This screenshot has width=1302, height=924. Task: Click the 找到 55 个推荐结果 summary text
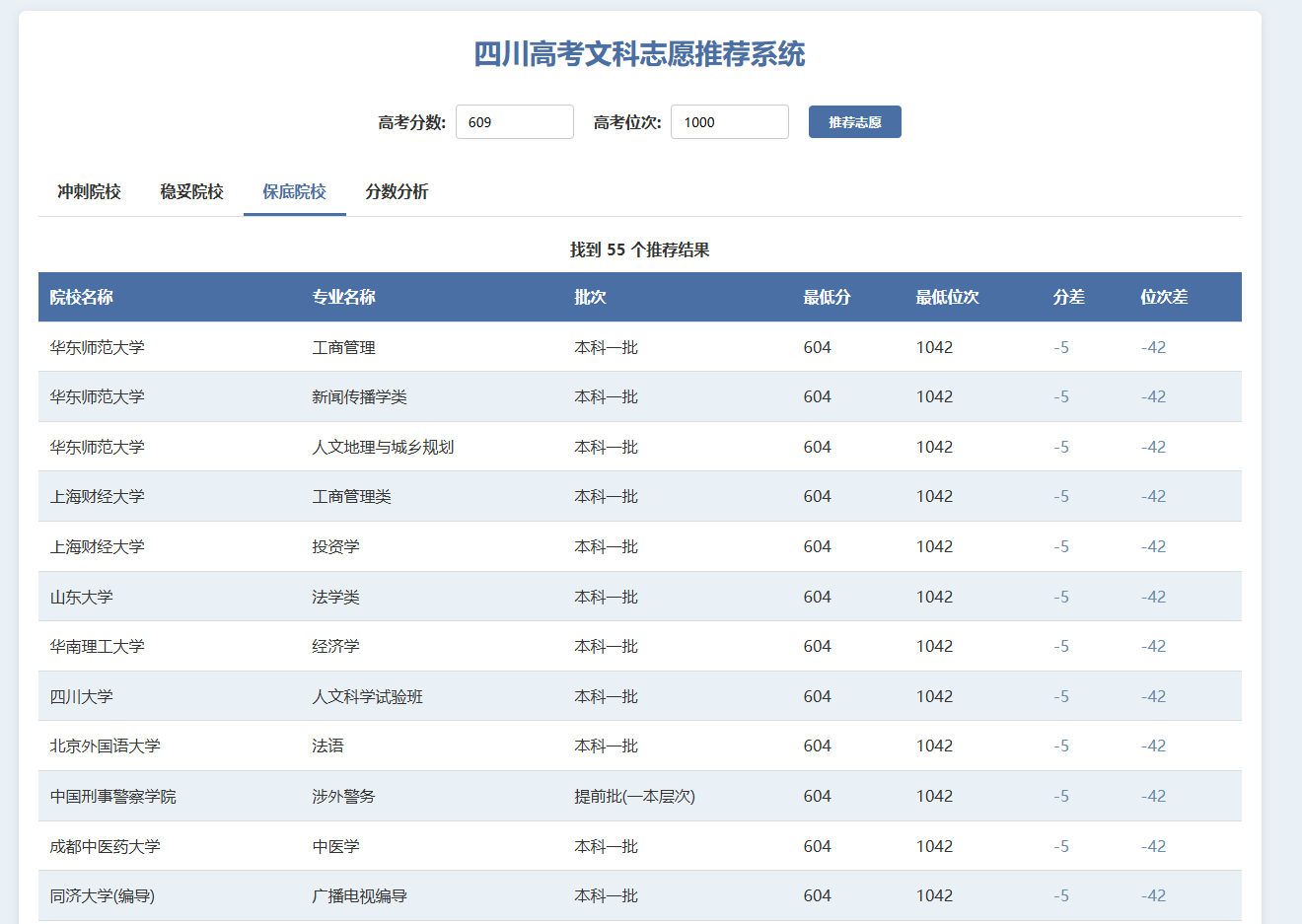(640, 249)
